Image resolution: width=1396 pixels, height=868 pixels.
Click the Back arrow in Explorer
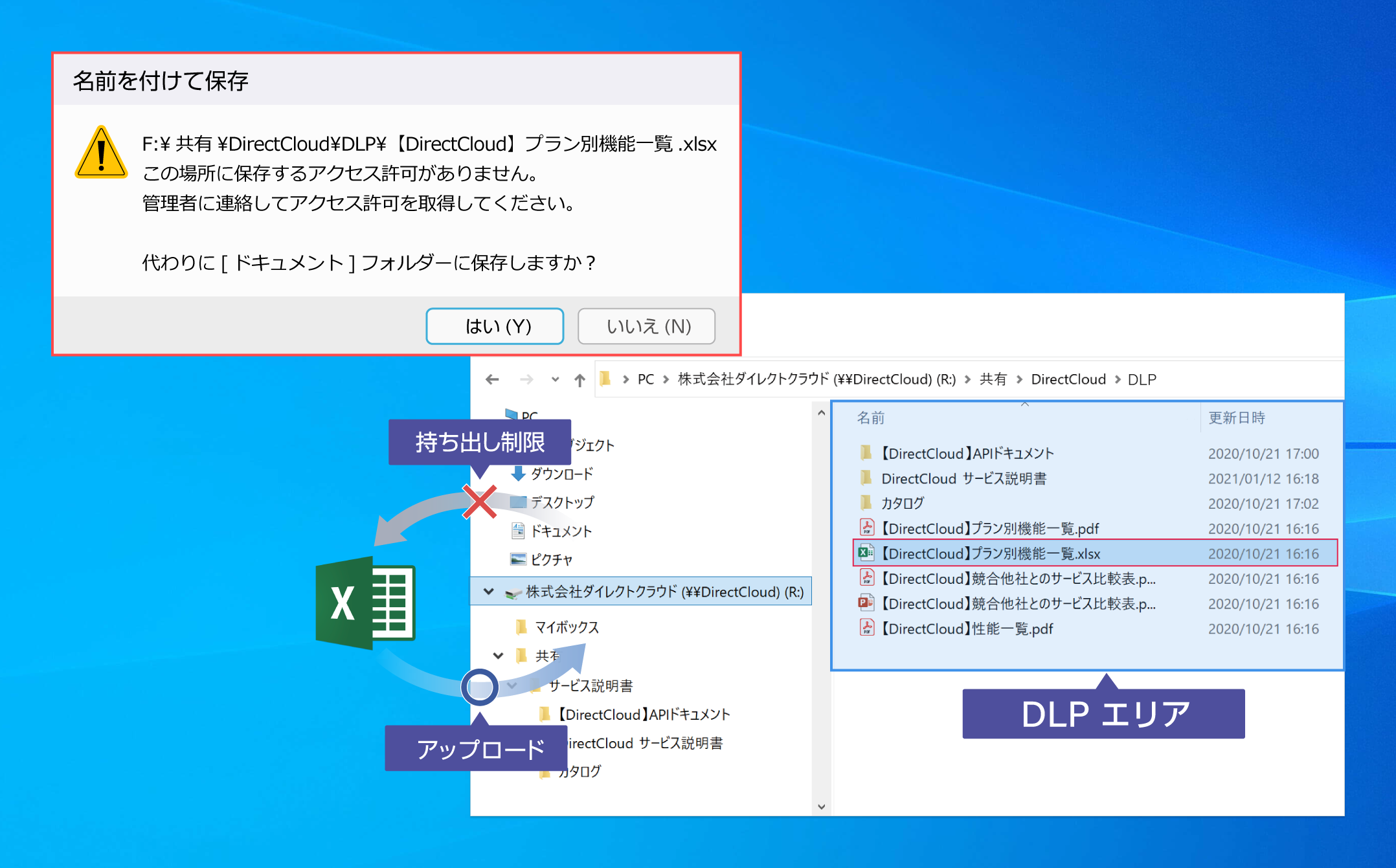492,380
